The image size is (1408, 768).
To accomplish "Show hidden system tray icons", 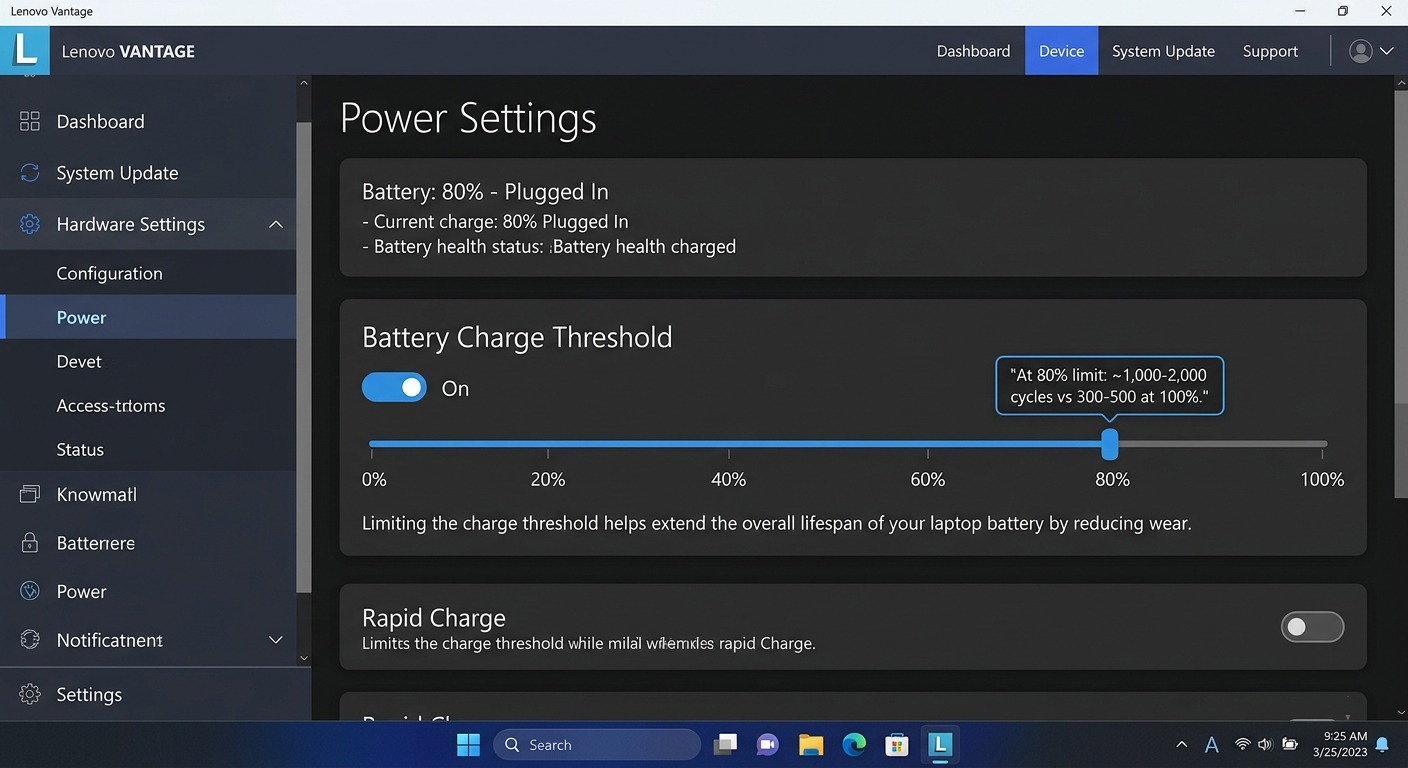I will [1182, 745].
